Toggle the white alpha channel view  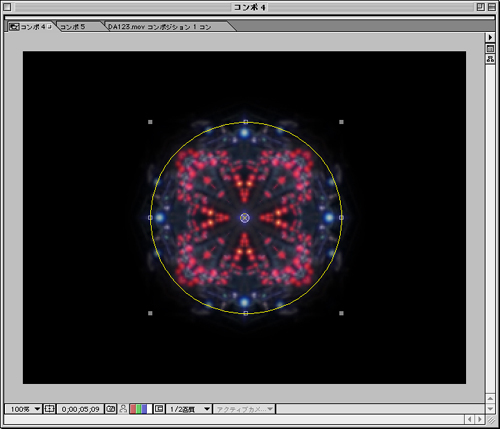pos(149,409)
